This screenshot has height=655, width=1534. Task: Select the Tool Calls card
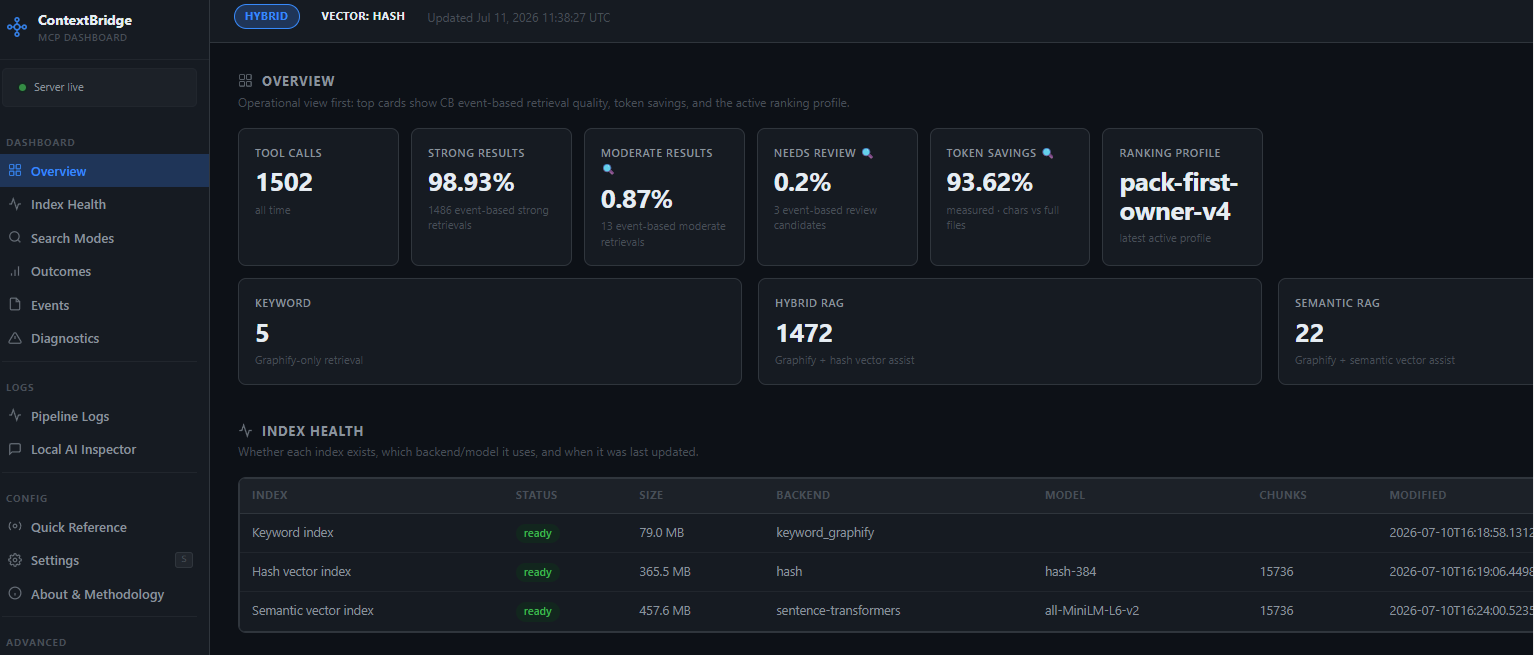318,197
